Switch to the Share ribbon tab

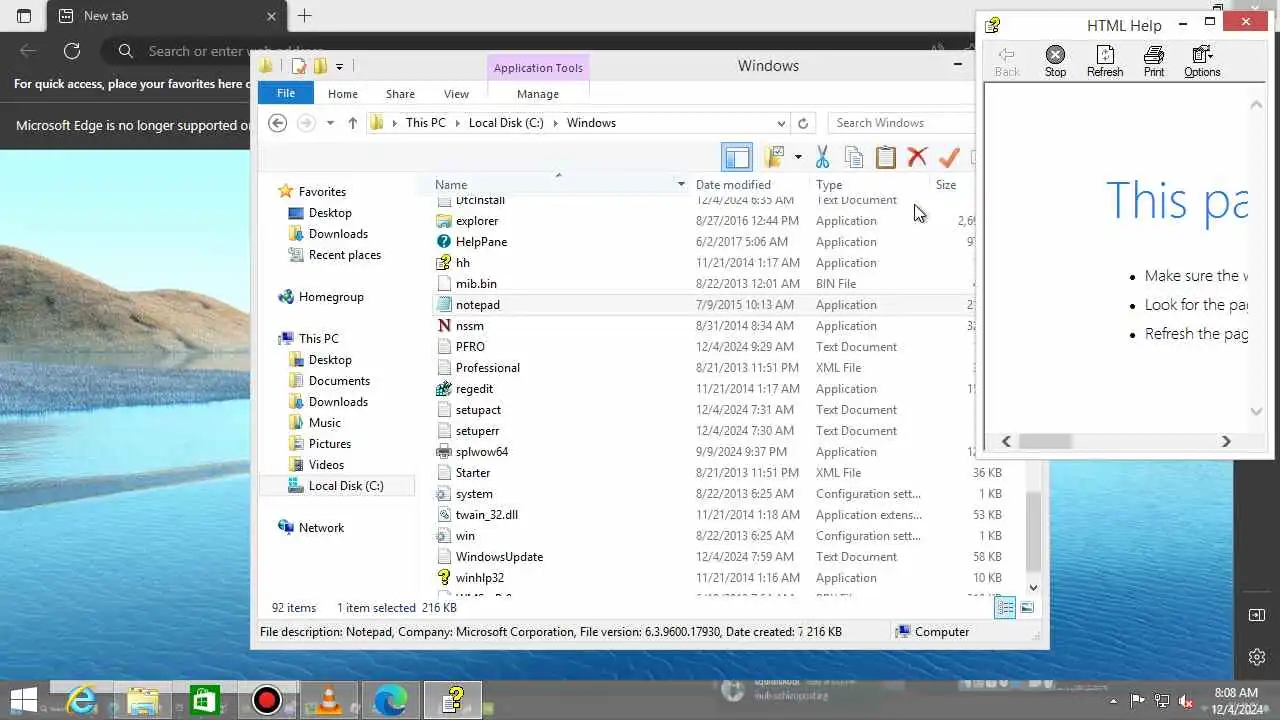pyautogui.click(x=400, y=94)
